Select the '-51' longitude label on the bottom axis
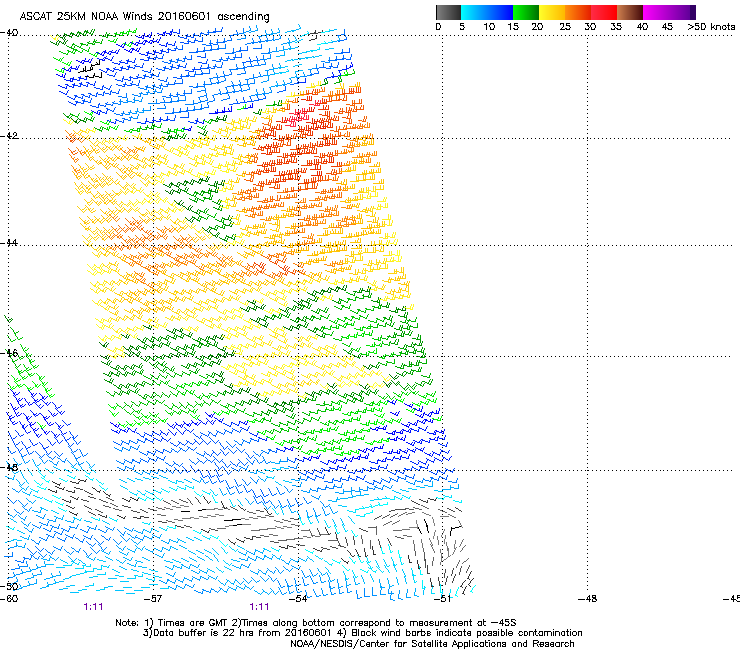The width and height of the screenshot is (740, 650). (443, 599)
